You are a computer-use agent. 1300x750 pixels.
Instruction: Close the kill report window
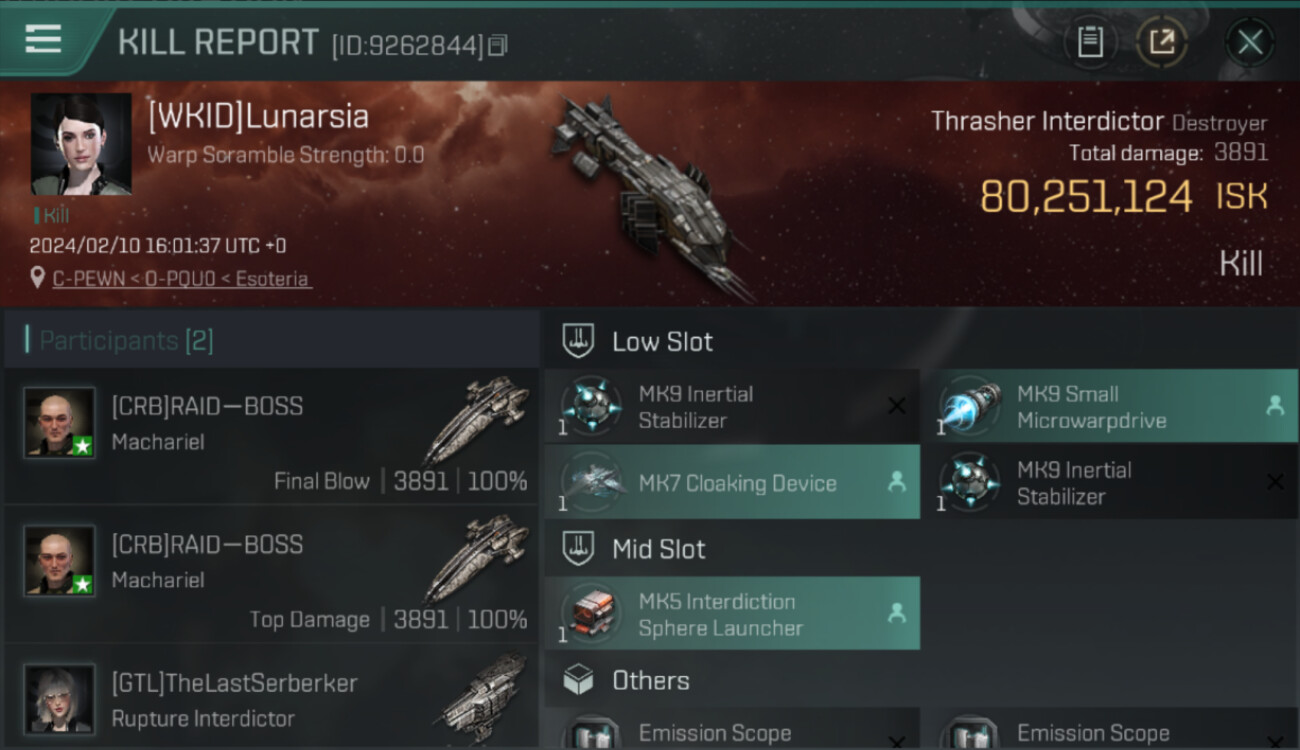(1250, 42)
